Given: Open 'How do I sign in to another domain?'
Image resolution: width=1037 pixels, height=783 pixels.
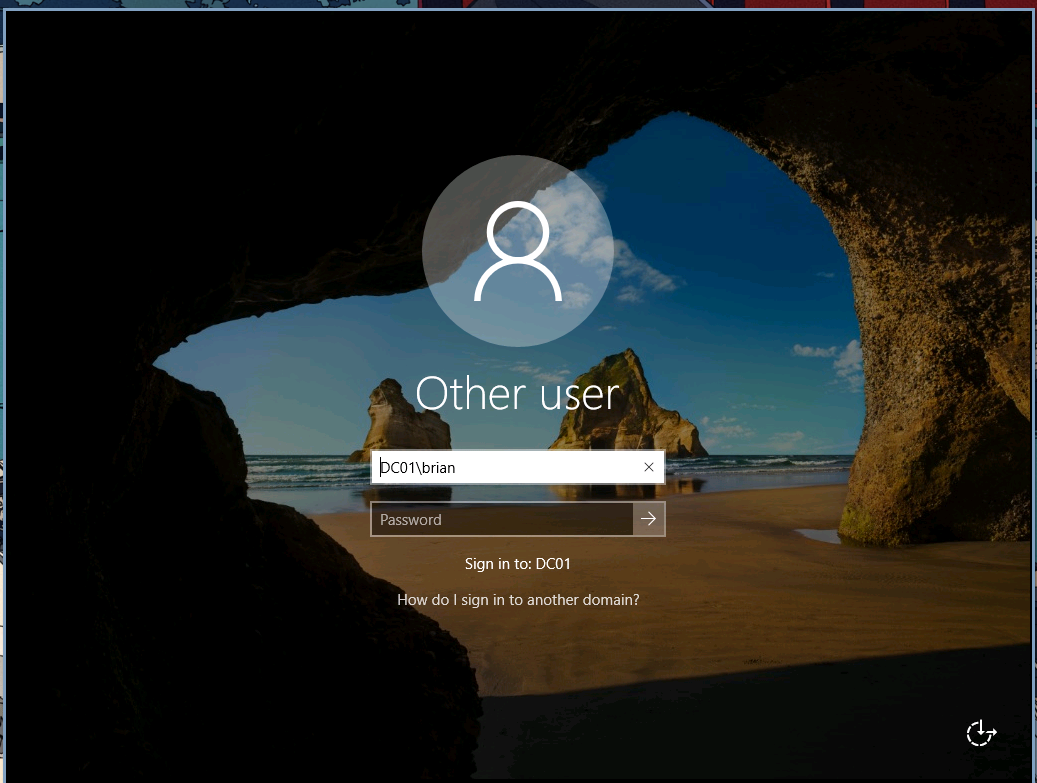Looking at the screenshot, I should coord(518,599).
